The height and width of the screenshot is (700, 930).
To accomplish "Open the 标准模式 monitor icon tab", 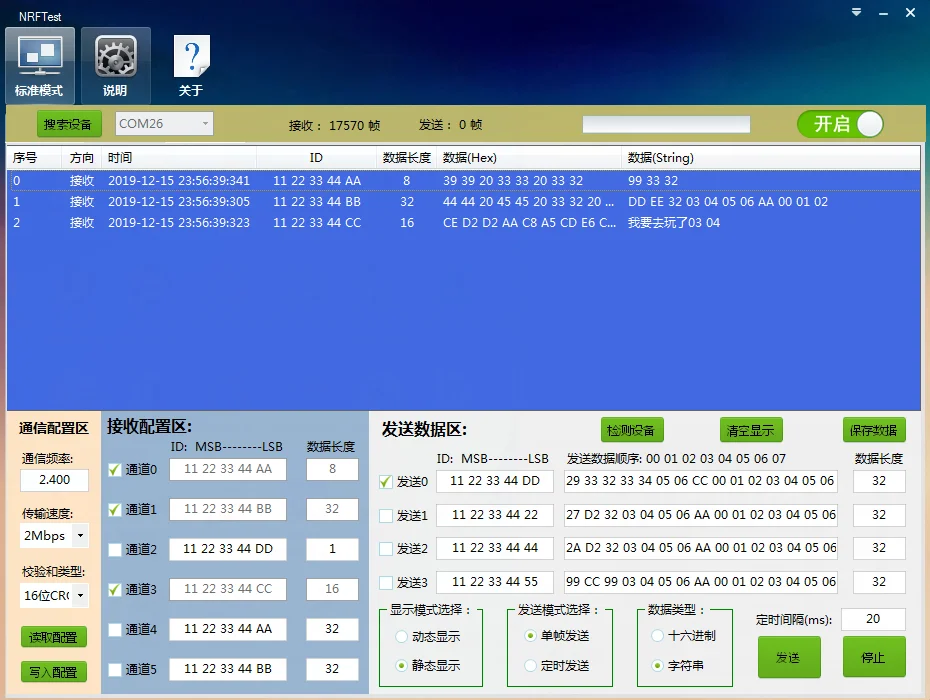I will coord(40,65).
